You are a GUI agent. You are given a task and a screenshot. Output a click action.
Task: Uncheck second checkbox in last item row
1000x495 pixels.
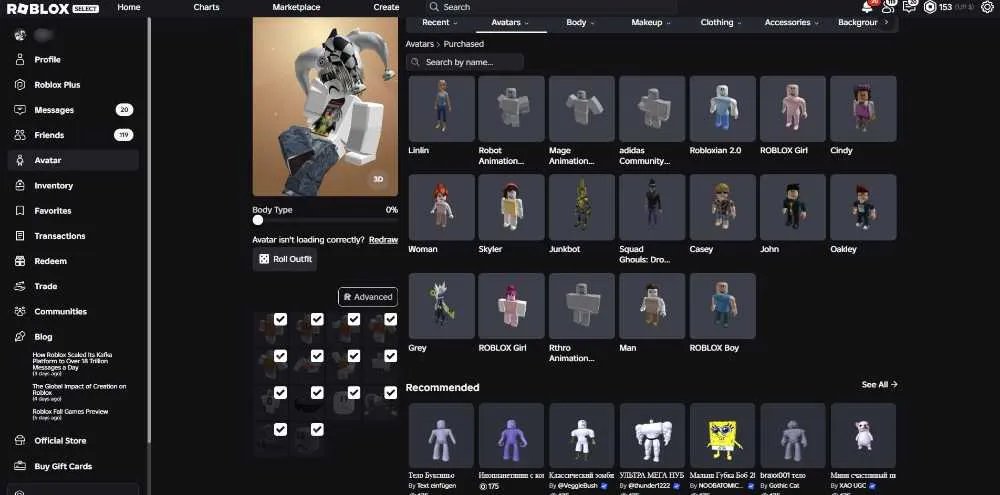[317, 429]
